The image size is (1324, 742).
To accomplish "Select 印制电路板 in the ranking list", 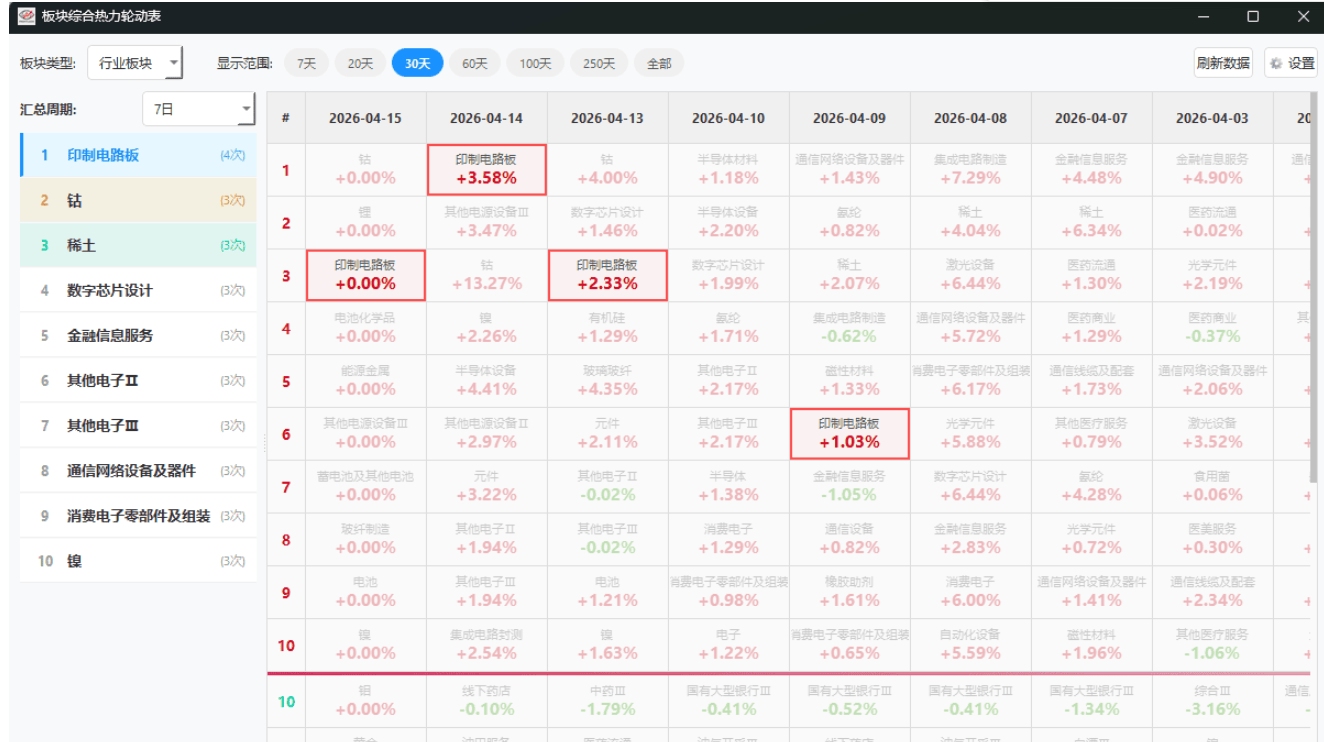I will pos(138,155).
